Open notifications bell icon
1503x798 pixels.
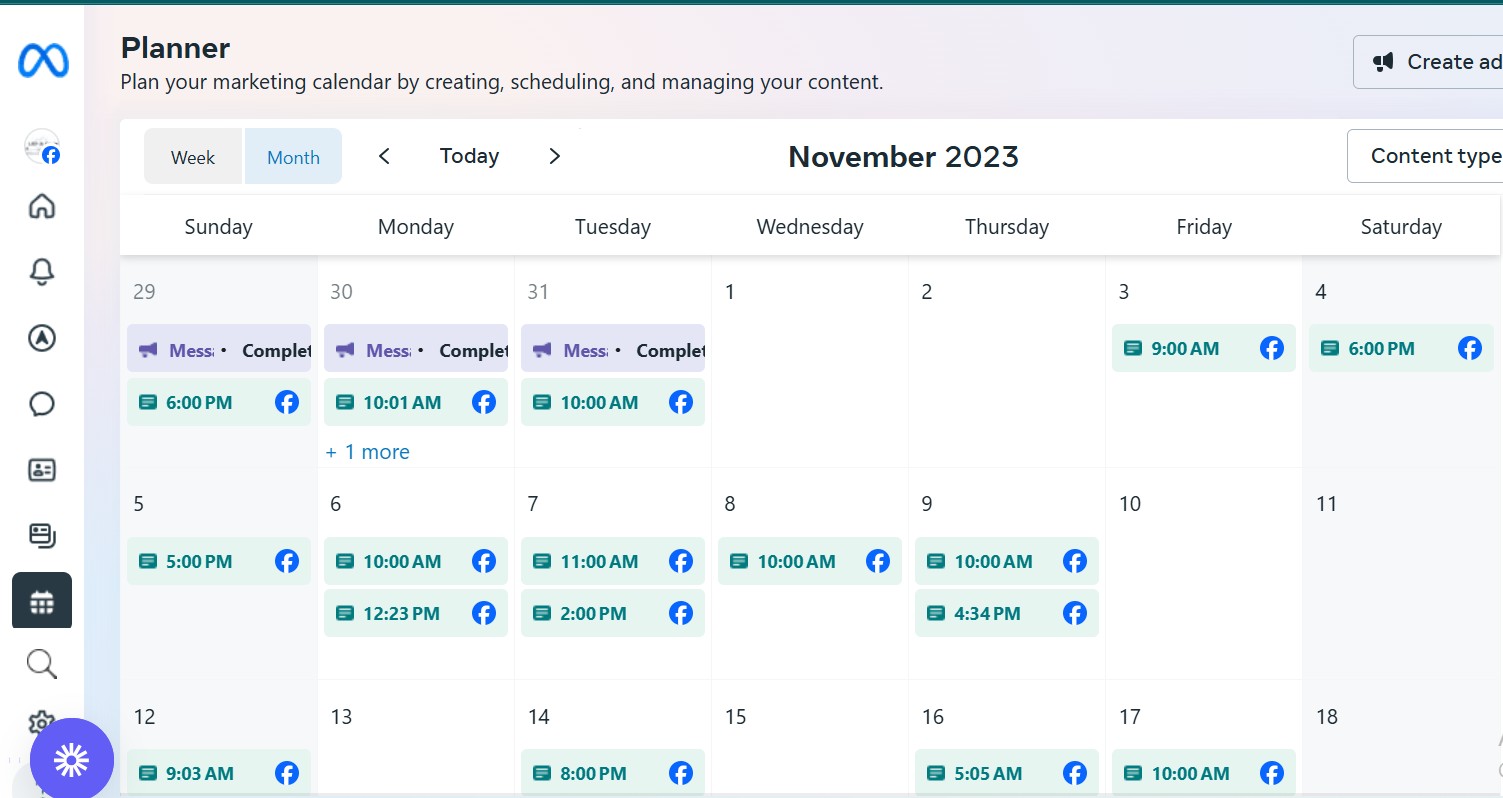point(42,272)
